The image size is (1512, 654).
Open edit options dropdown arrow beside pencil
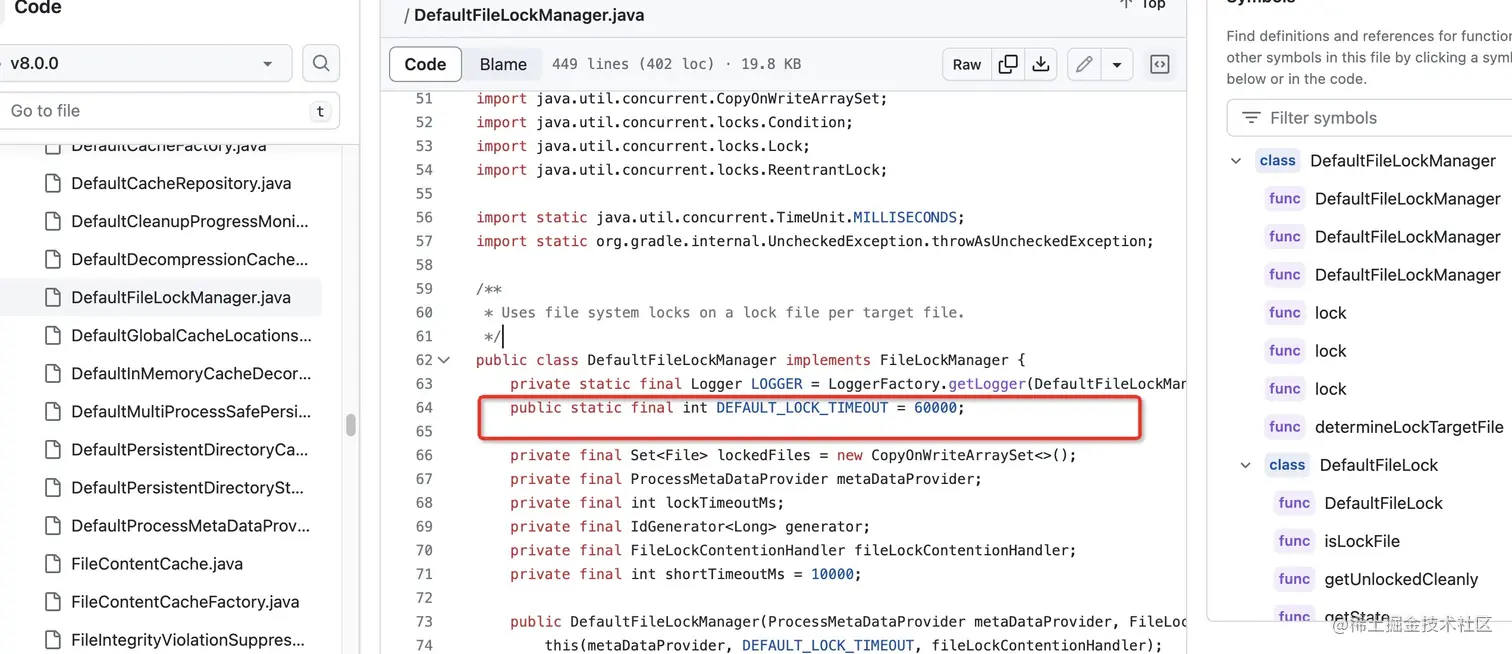(1117, 64)
